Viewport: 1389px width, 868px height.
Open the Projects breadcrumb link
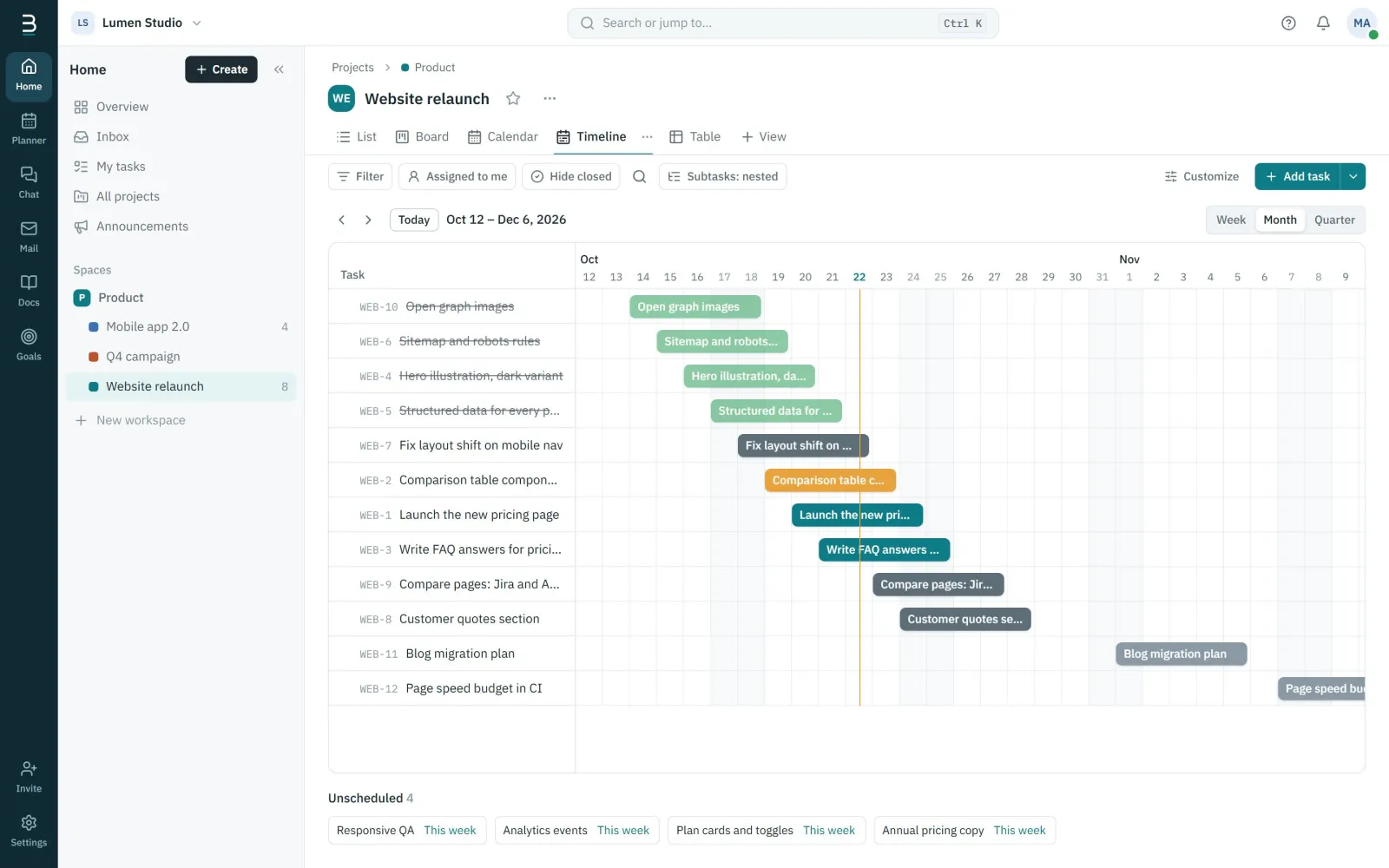(x=352, y=68)
